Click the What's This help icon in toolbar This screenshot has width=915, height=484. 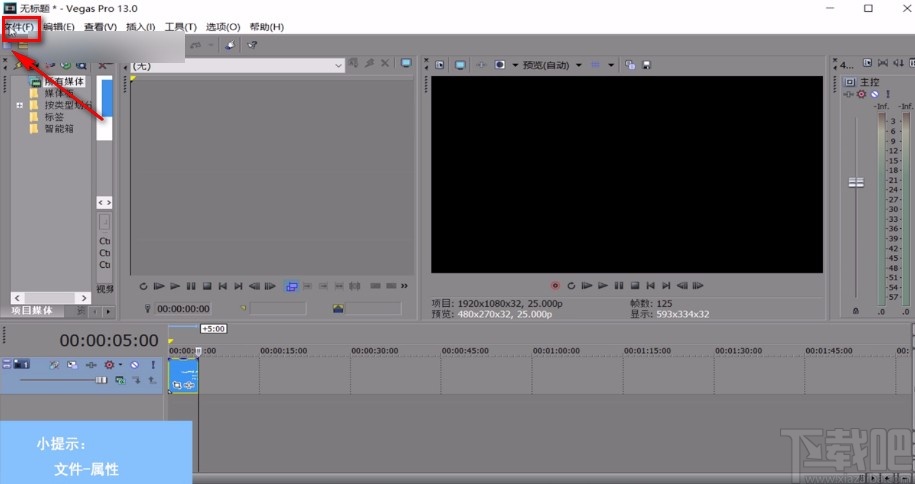click(252, 45)
